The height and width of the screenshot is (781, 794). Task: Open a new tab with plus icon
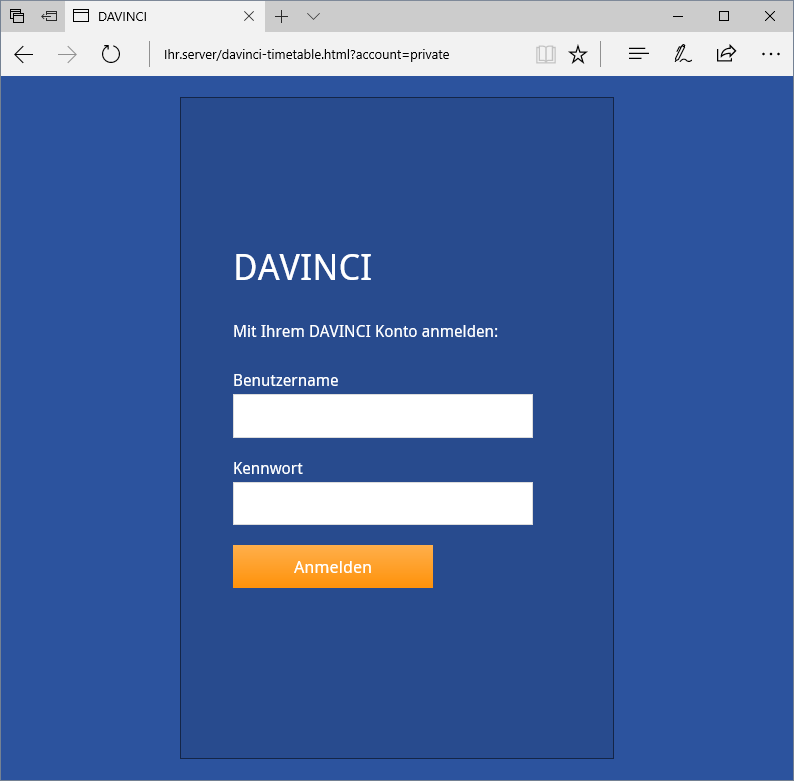click(x=282, y=16)
